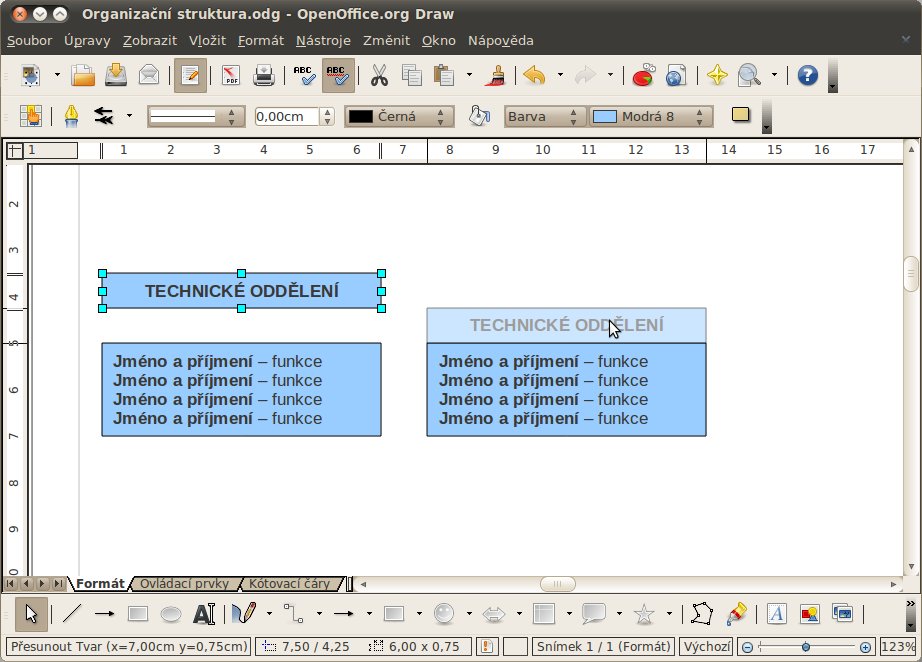Viewport: 922px width, 662px height.
Task: Click the line width field 0,00cm
Action: (x=287, y=116)
